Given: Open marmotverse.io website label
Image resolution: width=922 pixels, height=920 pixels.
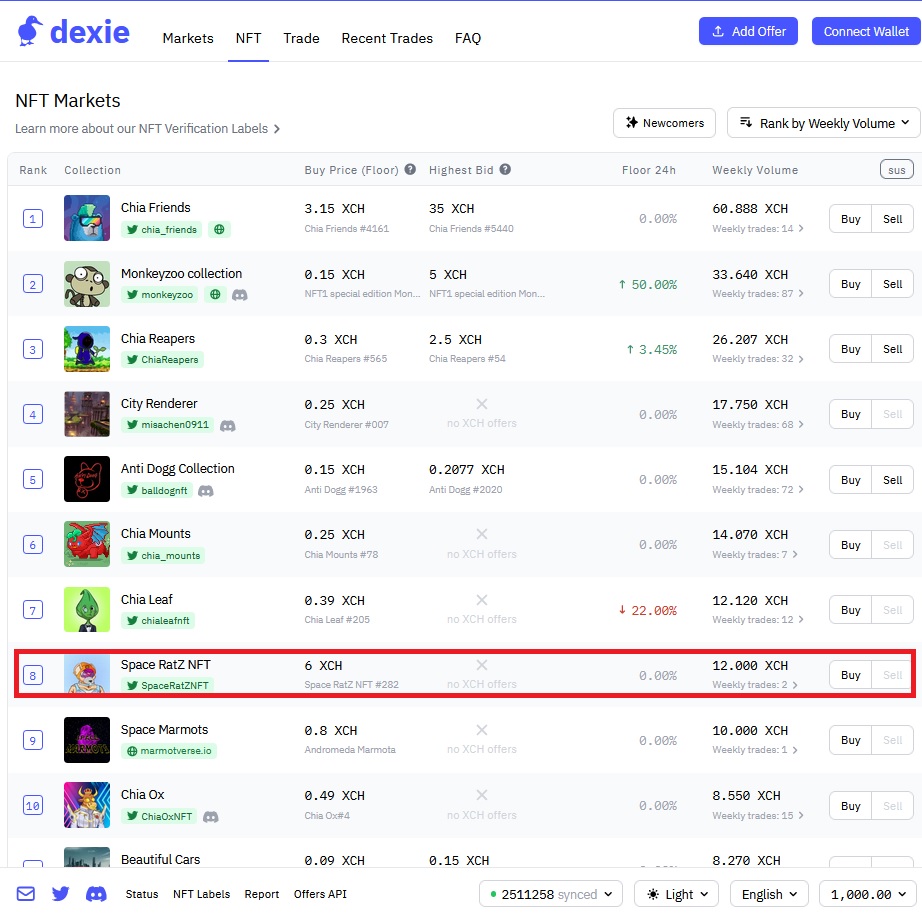Looking at the screenshot, I should tap(169, 751).
